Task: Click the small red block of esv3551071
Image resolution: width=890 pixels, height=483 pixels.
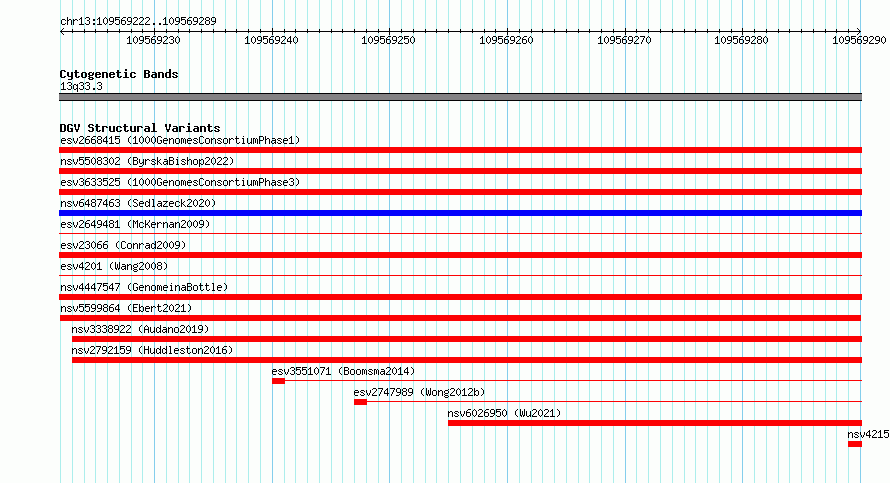Action: 278,381
